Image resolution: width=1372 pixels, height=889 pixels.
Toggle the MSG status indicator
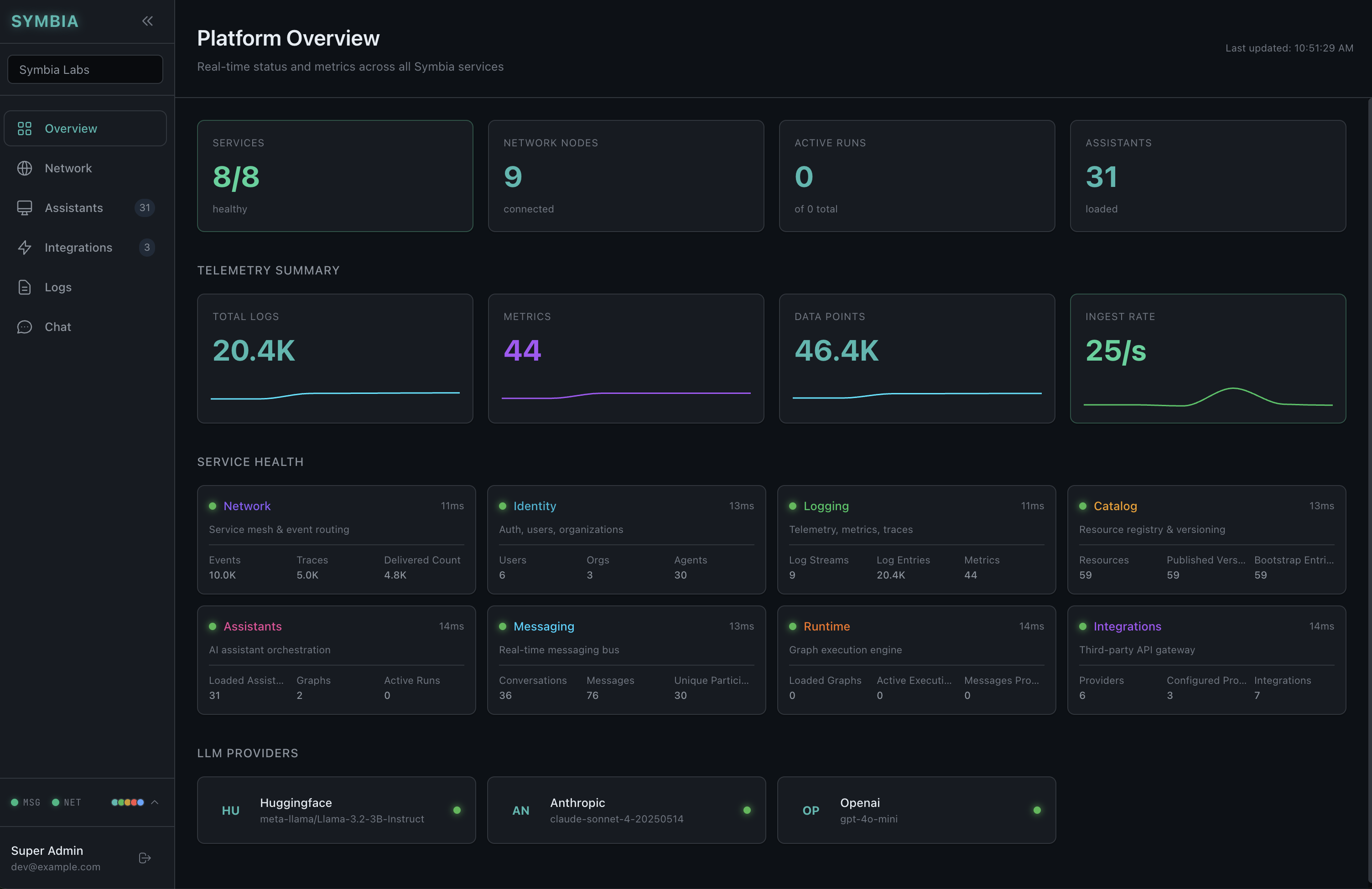pyautogui.click(x=26, y=802)
